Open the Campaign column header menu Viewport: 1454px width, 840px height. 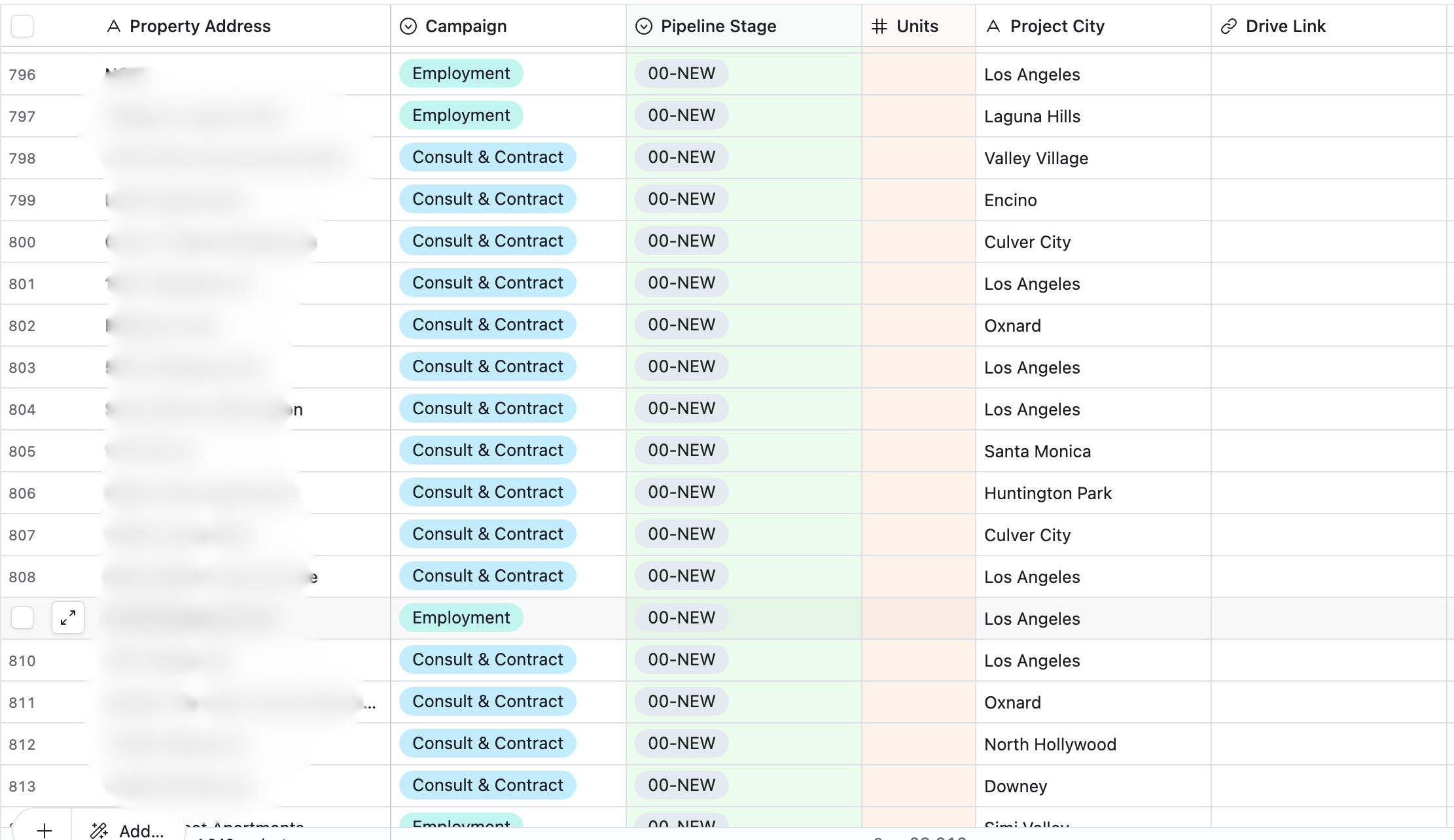tap(466, 26)
